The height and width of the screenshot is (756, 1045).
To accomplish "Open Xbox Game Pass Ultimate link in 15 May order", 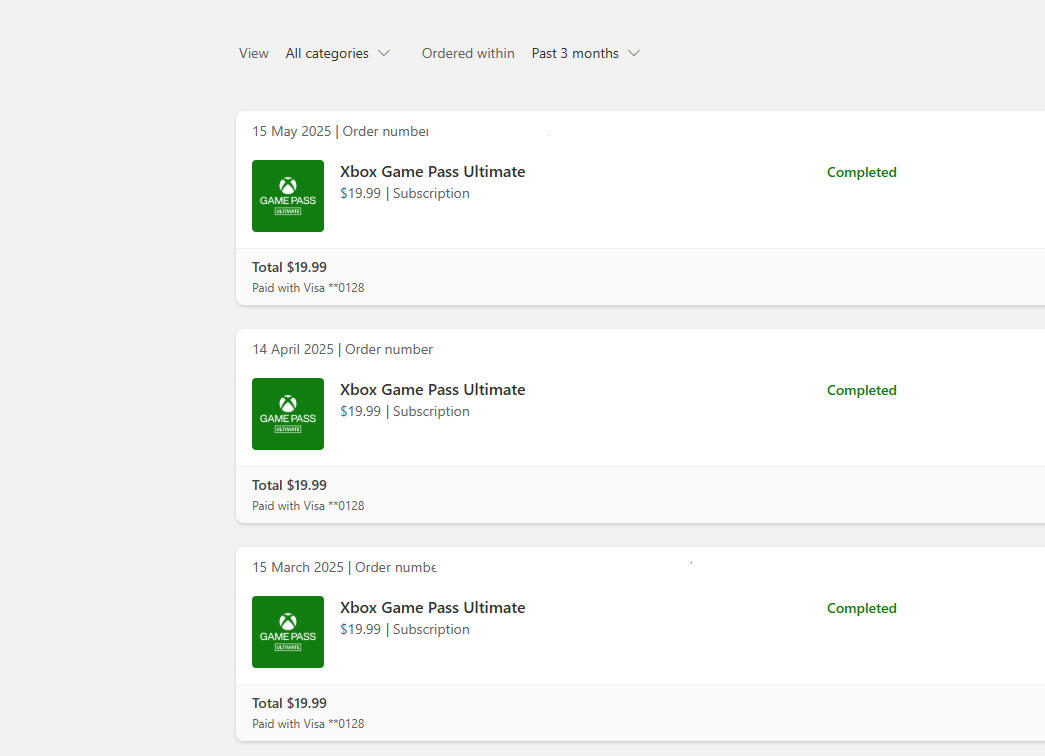I will point(433,171).
